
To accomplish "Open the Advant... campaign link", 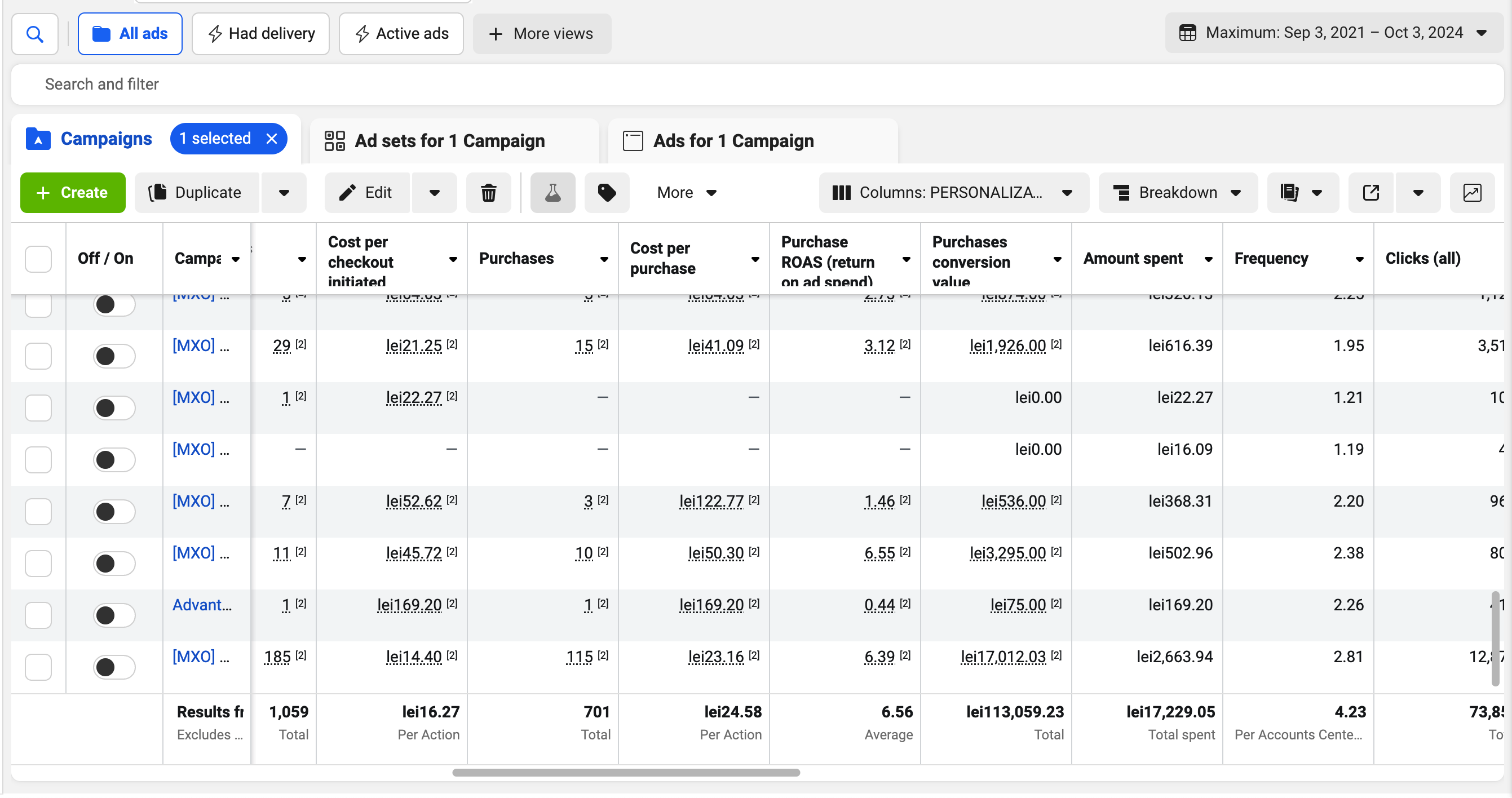I will [202, 604].
